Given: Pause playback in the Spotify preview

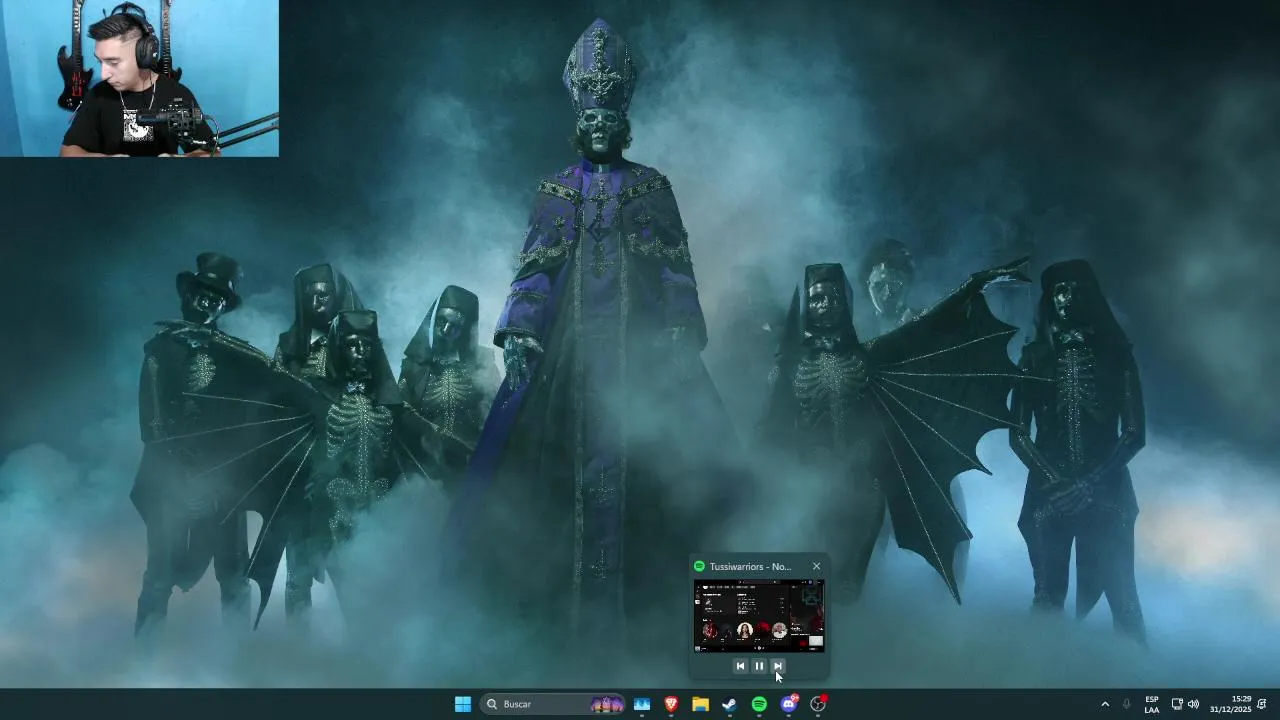Looking at the screenshot, I should tap(759, 666).
